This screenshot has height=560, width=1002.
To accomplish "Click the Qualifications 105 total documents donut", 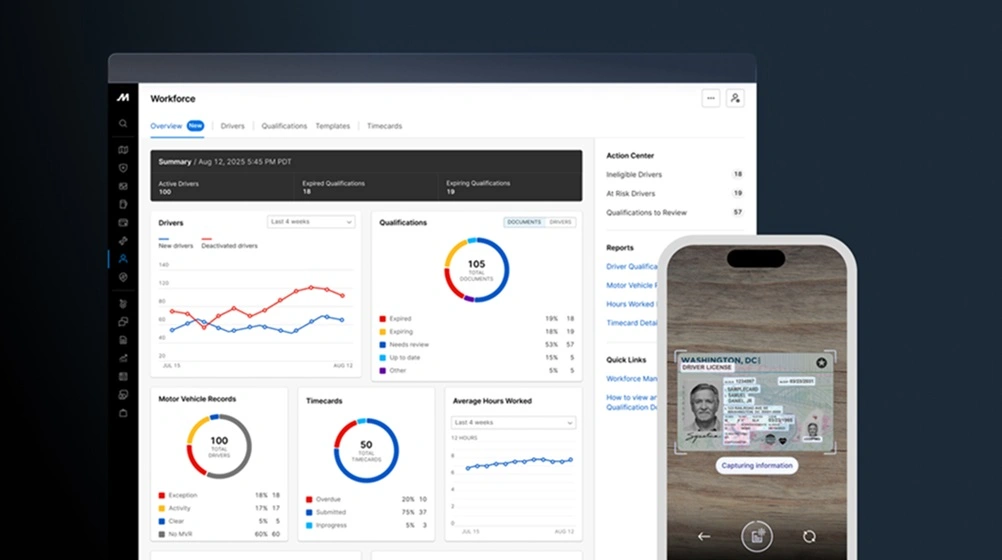I will coord(477,270).
